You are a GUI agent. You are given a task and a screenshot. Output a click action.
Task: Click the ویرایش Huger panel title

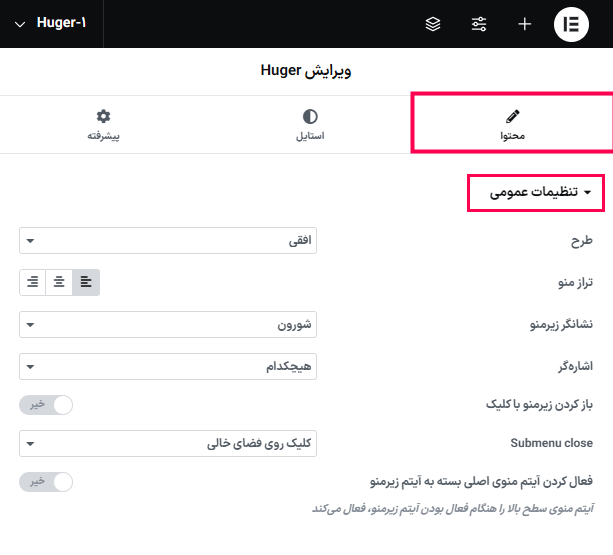[306, 71]
